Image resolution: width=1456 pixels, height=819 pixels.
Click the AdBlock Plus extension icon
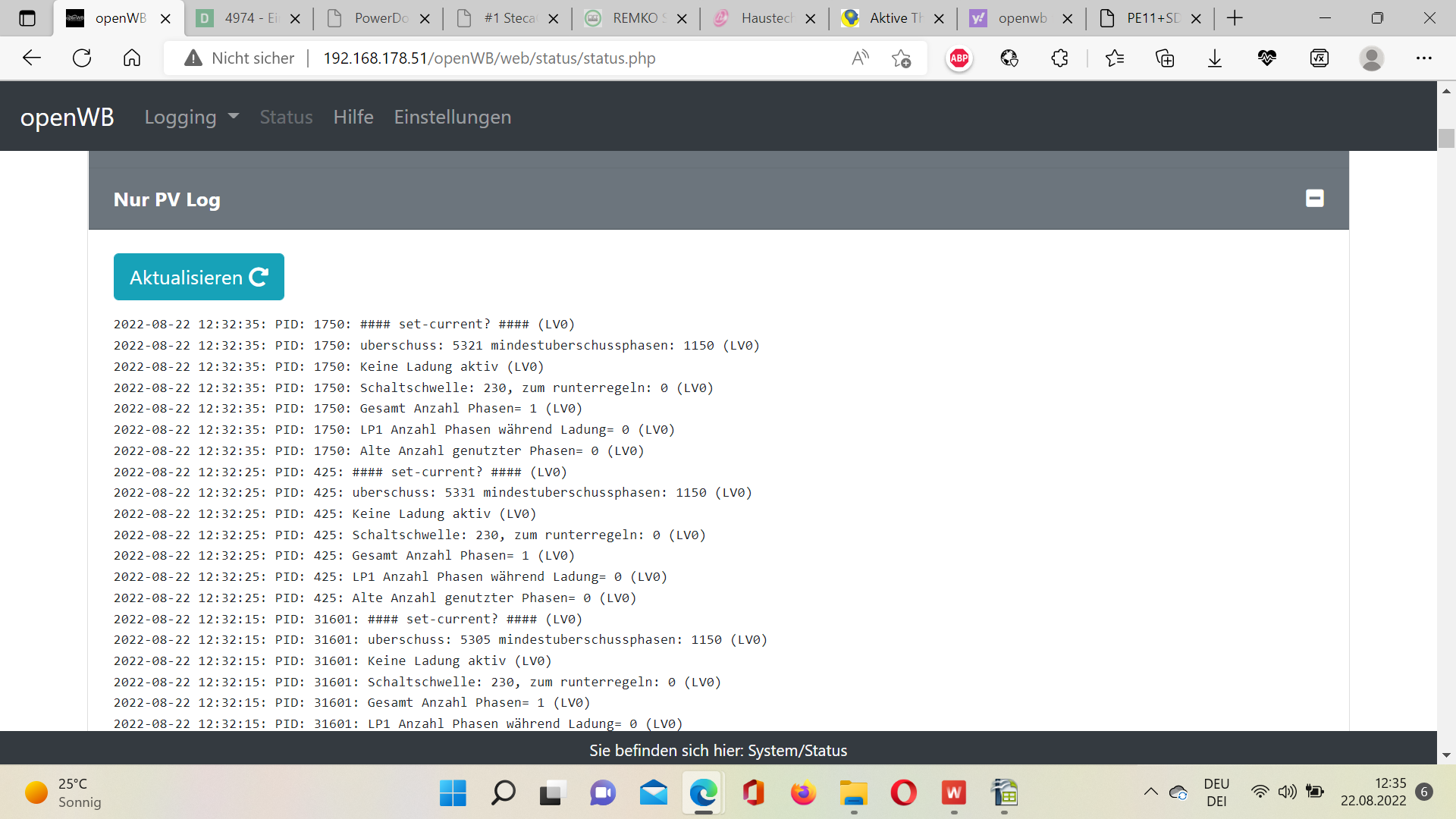point(959,58)
